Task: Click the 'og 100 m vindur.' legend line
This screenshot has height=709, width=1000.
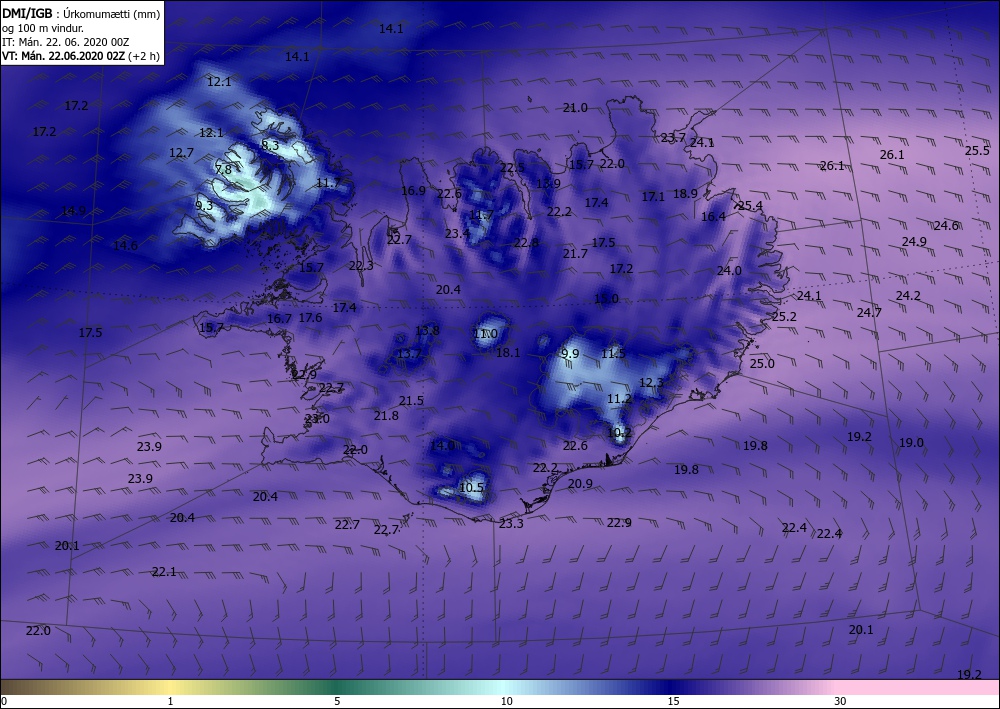Action: [x=43, y=28]
